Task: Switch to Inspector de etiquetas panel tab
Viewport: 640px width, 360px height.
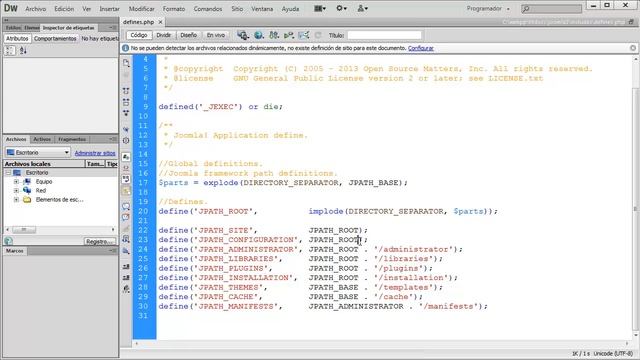Action: tap(69, 28)
